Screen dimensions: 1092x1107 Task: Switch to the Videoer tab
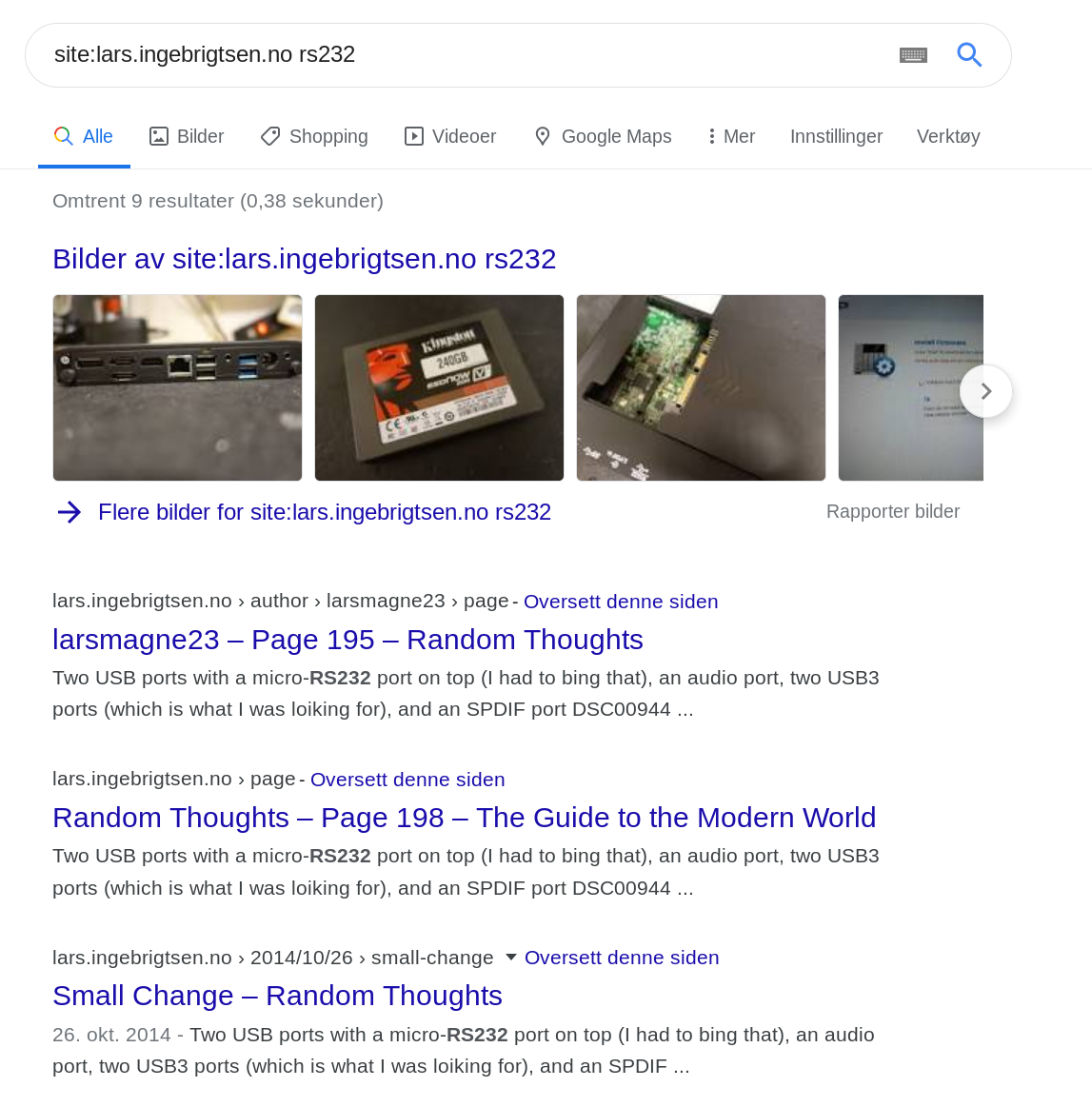click(450, 136)
